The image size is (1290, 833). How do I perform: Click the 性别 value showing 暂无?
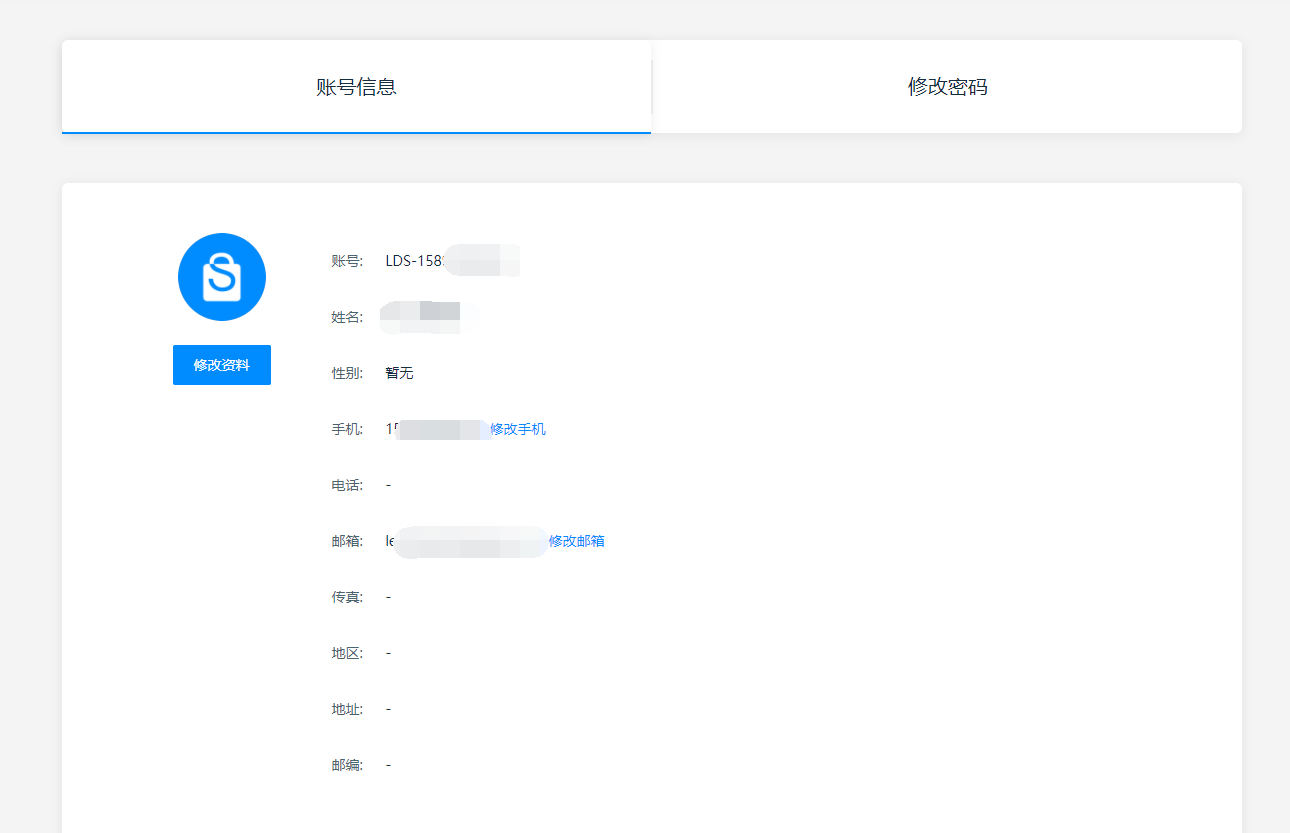tap(398, 372)
